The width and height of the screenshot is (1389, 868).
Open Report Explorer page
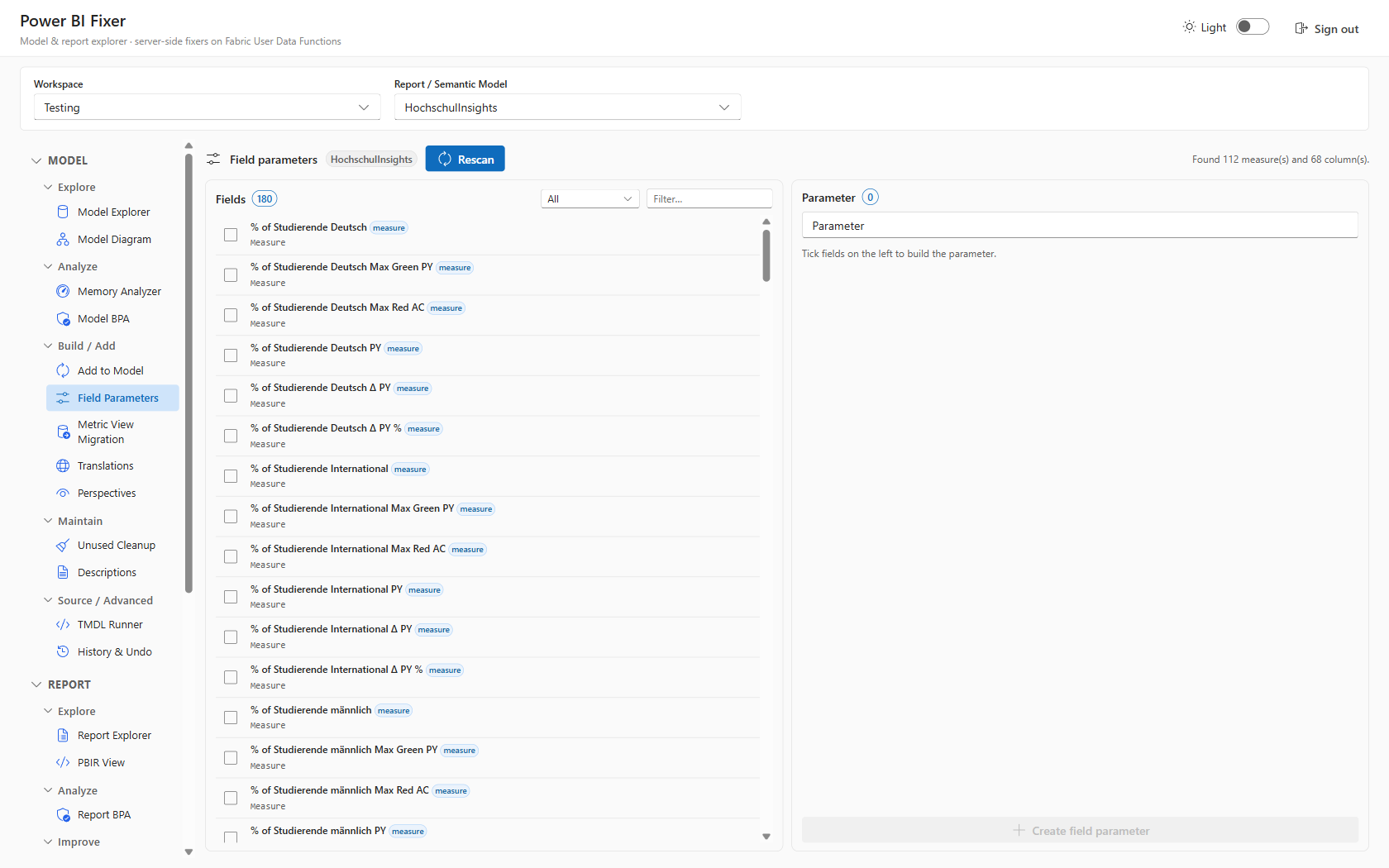tap(112, 735)
